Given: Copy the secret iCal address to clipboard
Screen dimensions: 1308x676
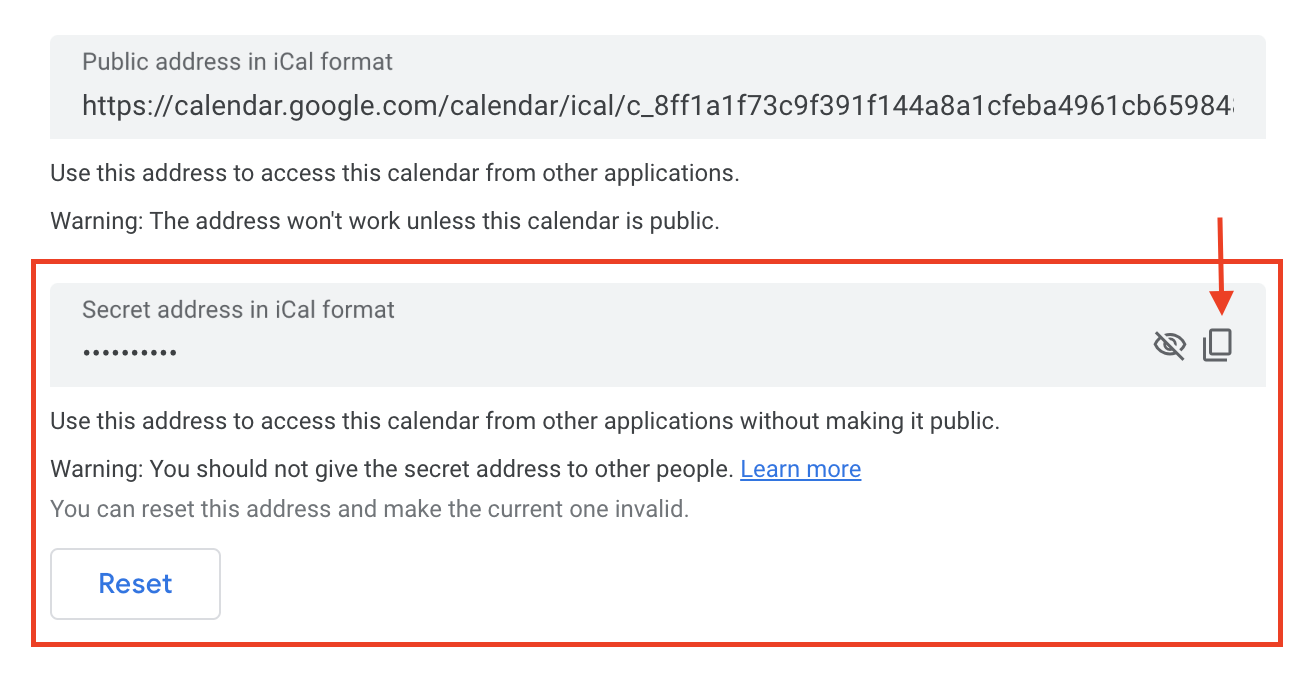Looking at the screenshot, I should 1217,345.
